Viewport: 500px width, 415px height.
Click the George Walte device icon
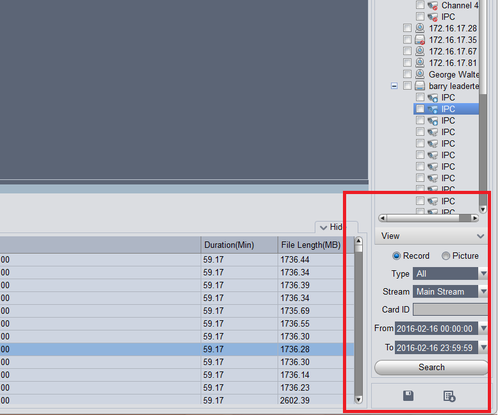click(x=420, y=74)
